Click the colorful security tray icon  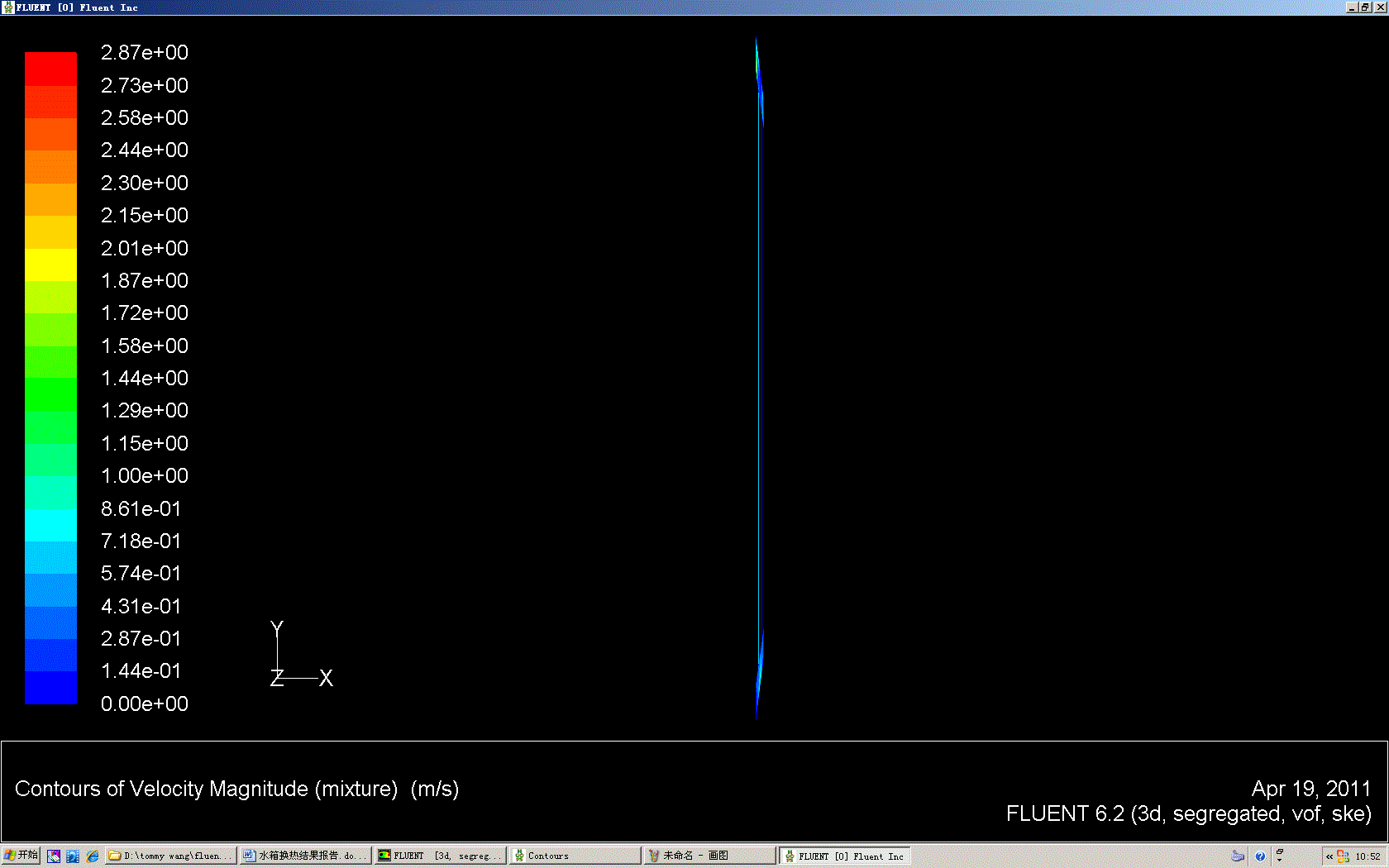(1343, 856)
